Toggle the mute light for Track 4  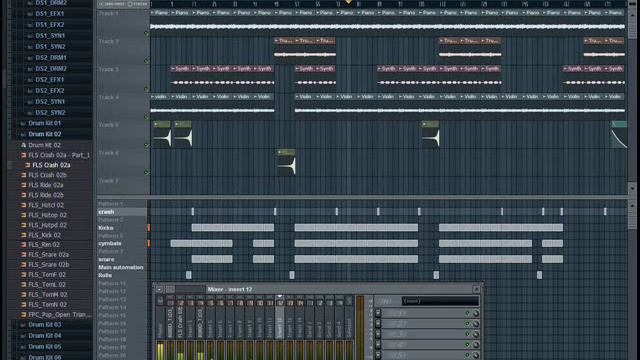pos(147,117)
